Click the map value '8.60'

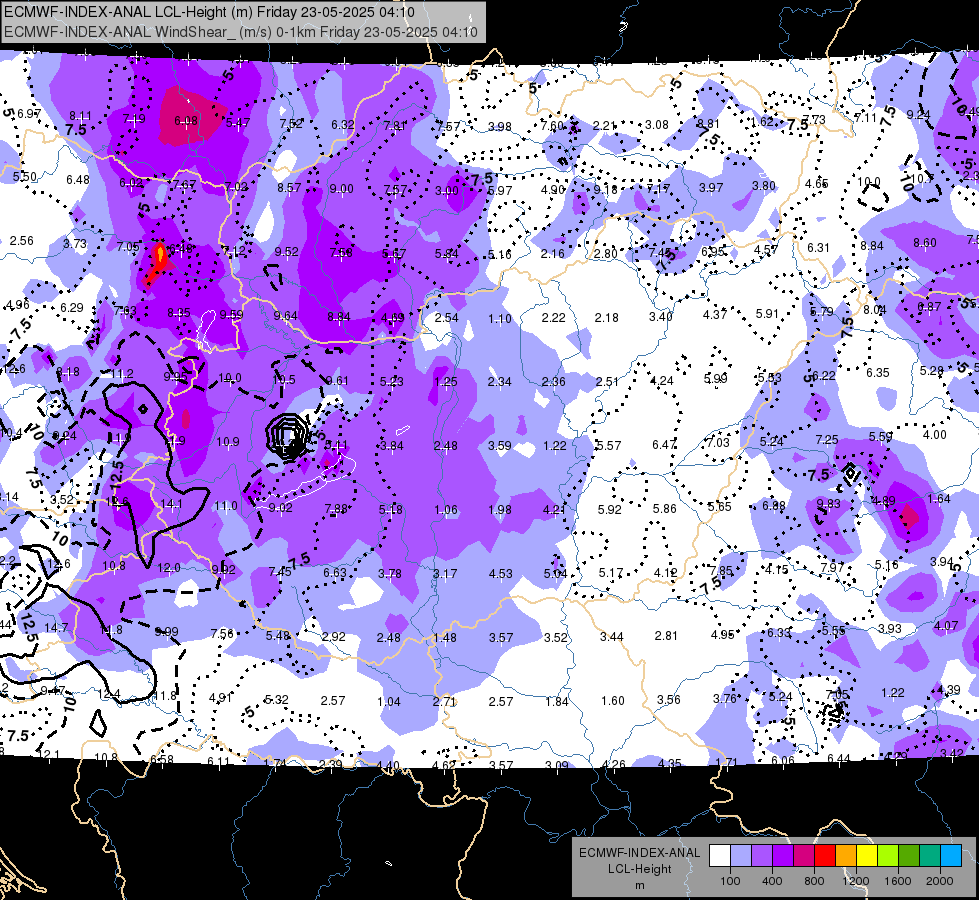point(925,243)
